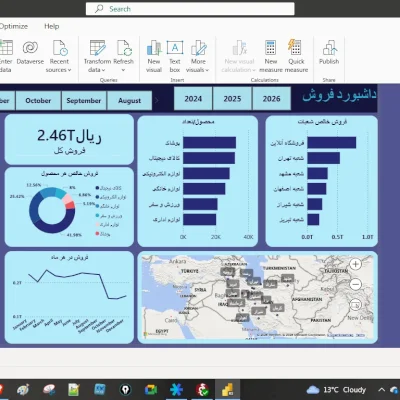Click the Recent sources icon
This screenshot has width=400, height=400.
[x=60, y=48]
